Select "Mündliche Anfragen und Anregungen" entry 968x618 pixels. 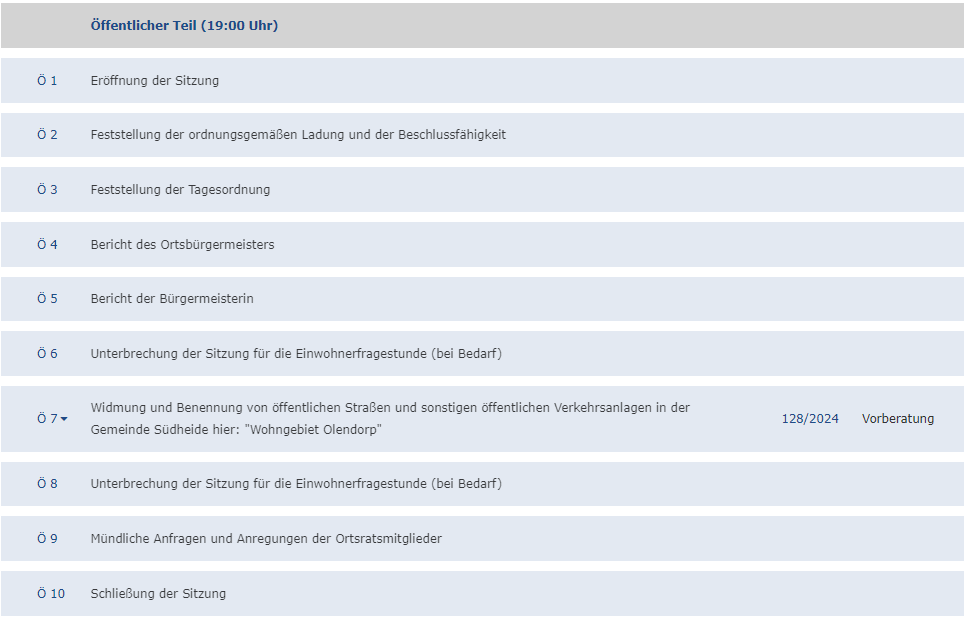pos(266,539)
